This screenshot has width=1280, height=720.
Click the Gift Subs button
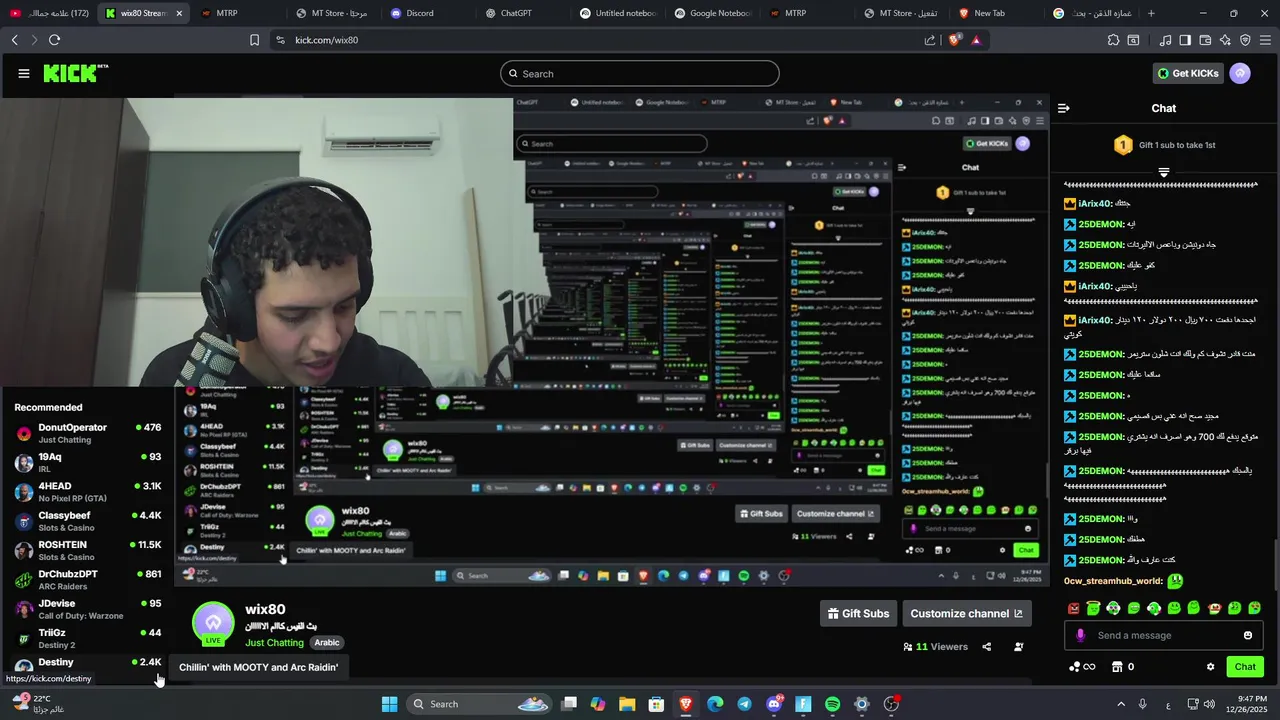tap(858, 614)
